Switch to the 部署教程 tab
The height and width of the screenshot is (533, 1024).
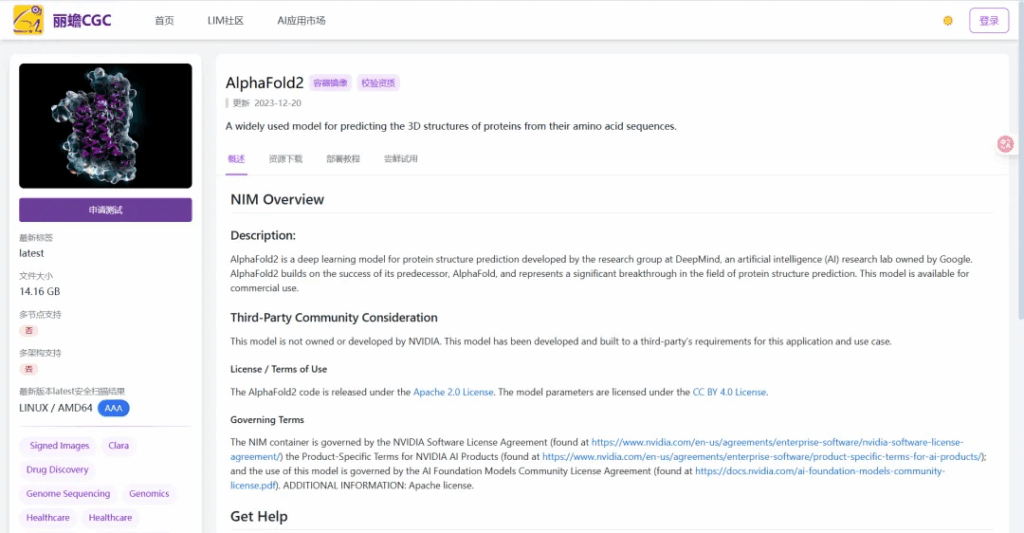[343, 159]
